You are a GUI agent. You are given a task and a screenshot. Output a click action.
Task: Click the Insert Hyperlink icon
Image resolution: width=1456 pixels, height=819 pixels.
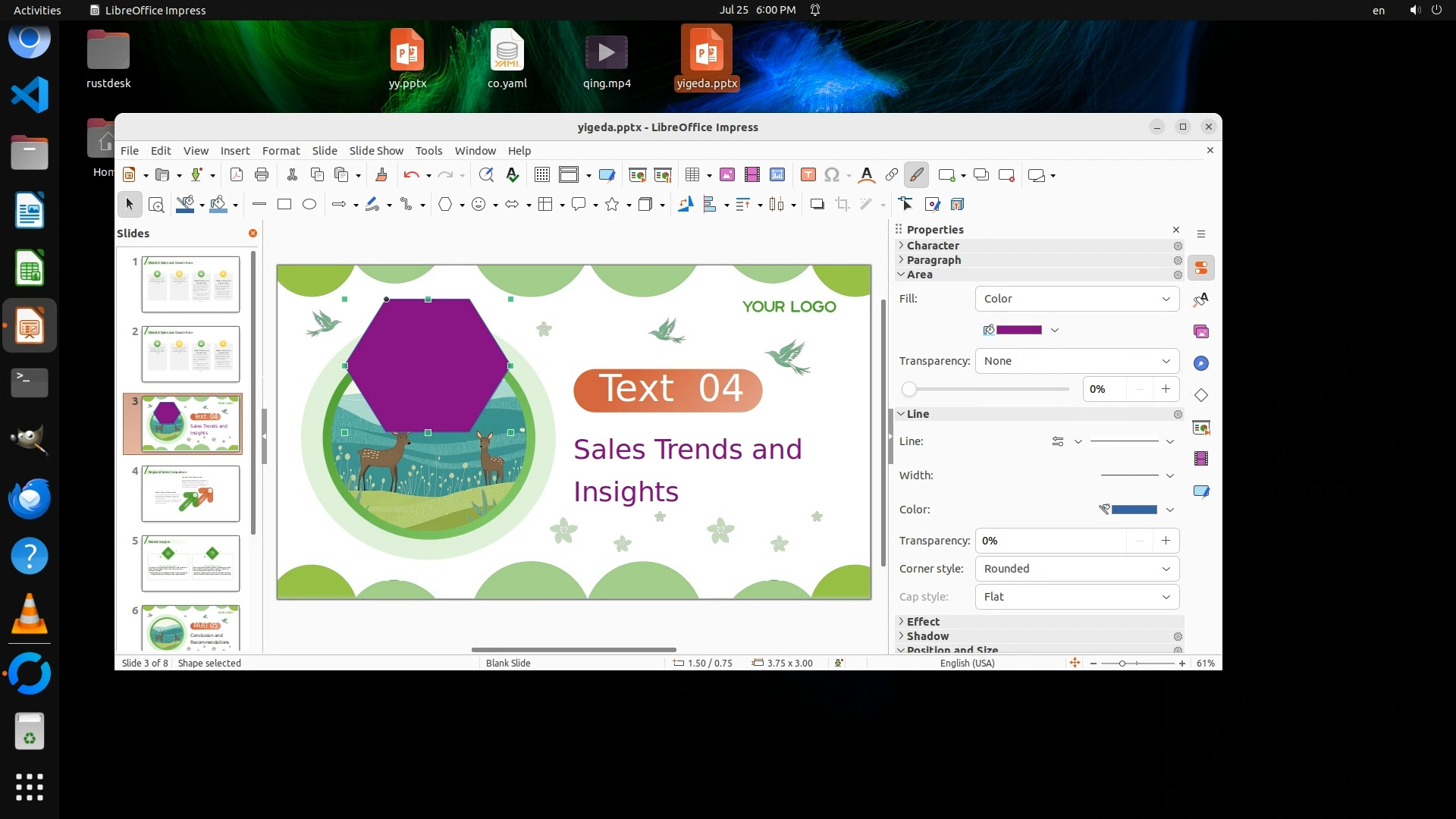pyautogui.click(x=892, y=175)
